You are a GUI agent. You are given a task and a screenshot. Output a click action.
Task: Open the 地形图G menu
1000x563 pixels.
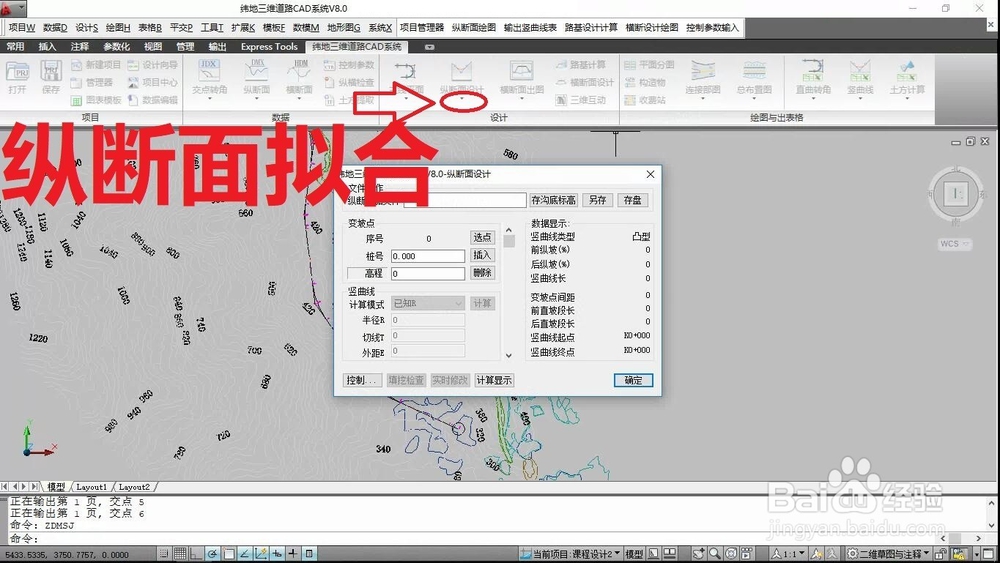344,27
